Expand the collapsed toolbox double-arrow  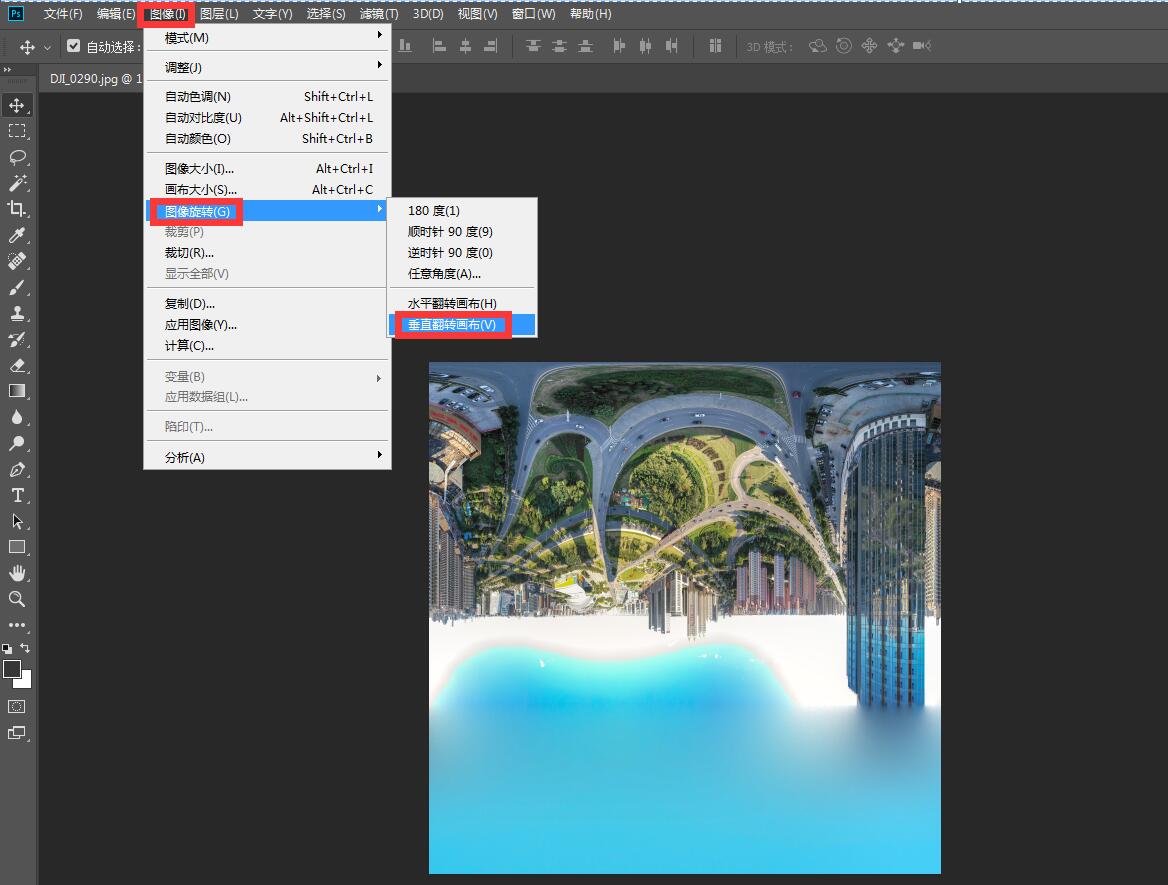tap(7, 69)
